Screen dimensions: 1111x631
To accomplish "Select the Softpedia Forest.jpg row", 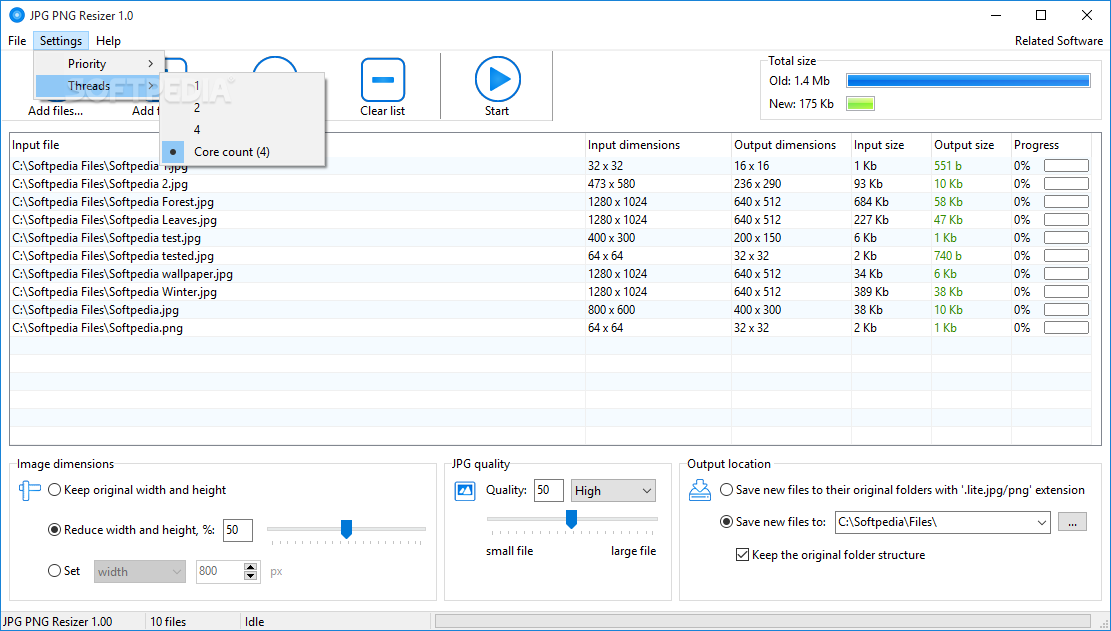I will pos(551,202).
